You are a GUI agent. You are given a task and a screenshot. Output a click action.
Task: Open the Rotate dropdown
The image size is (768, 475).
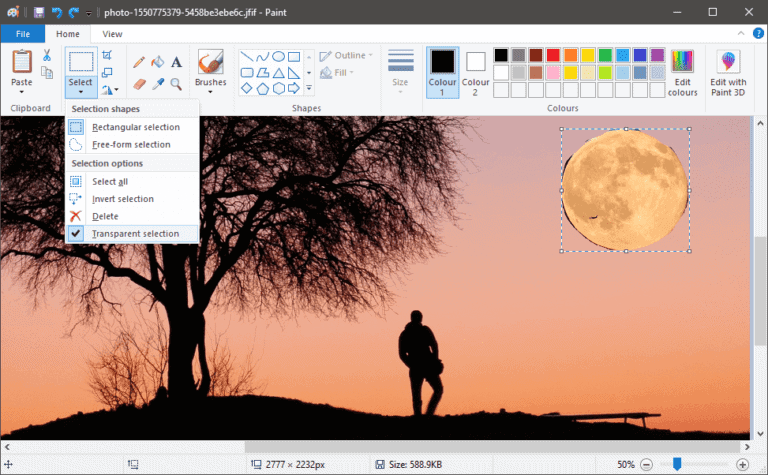[x=108, y=90]
